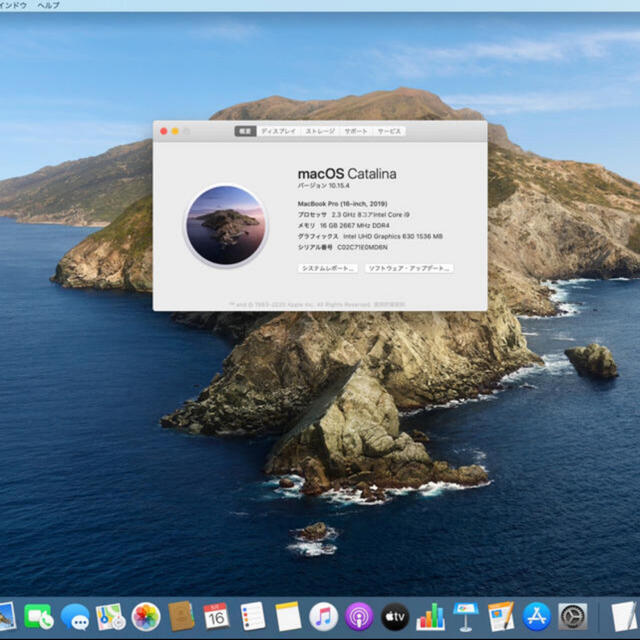The width and height of the screenshot is (640, 640).
Task: Click the シリアル番号 serial number line
Action: pyautogui.click(x=342, y=247)
